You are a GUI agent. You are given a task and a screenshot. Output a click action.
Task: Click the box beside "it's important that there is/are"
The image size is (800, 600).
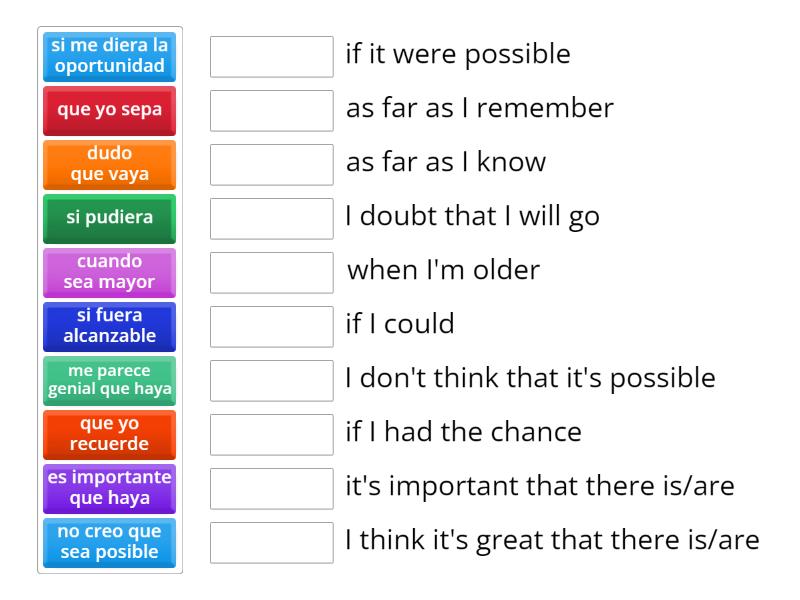coord(271,488)
